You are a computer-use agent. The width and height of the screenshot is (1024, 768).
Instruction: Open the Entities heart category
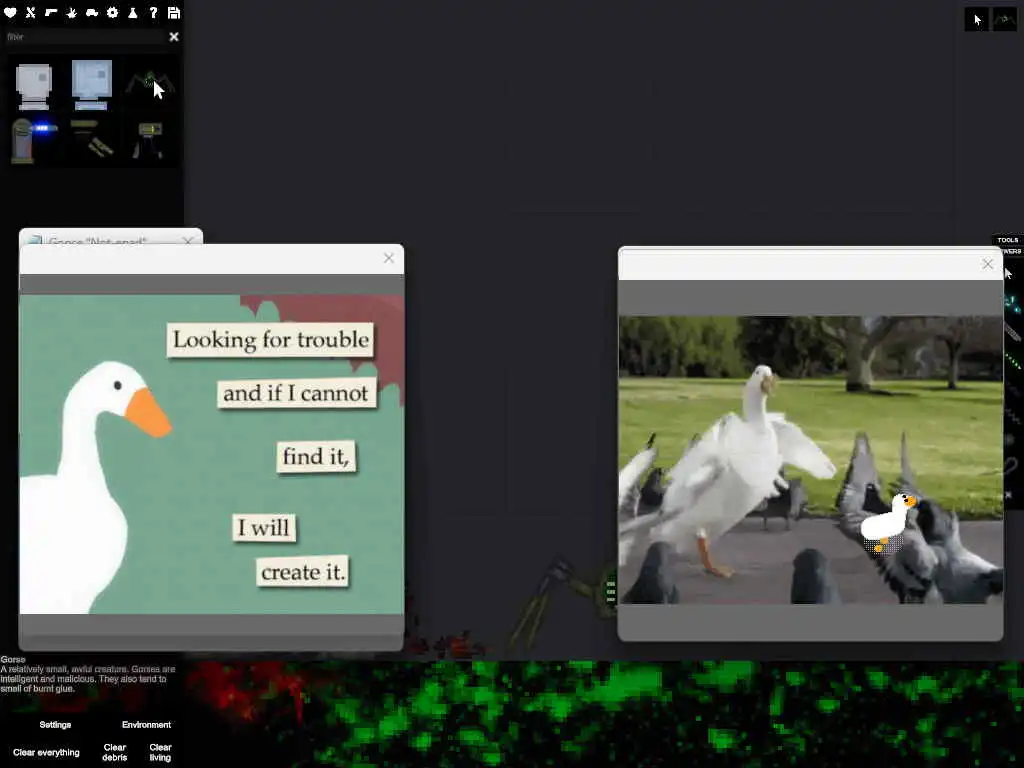click(x=10, y=12)
